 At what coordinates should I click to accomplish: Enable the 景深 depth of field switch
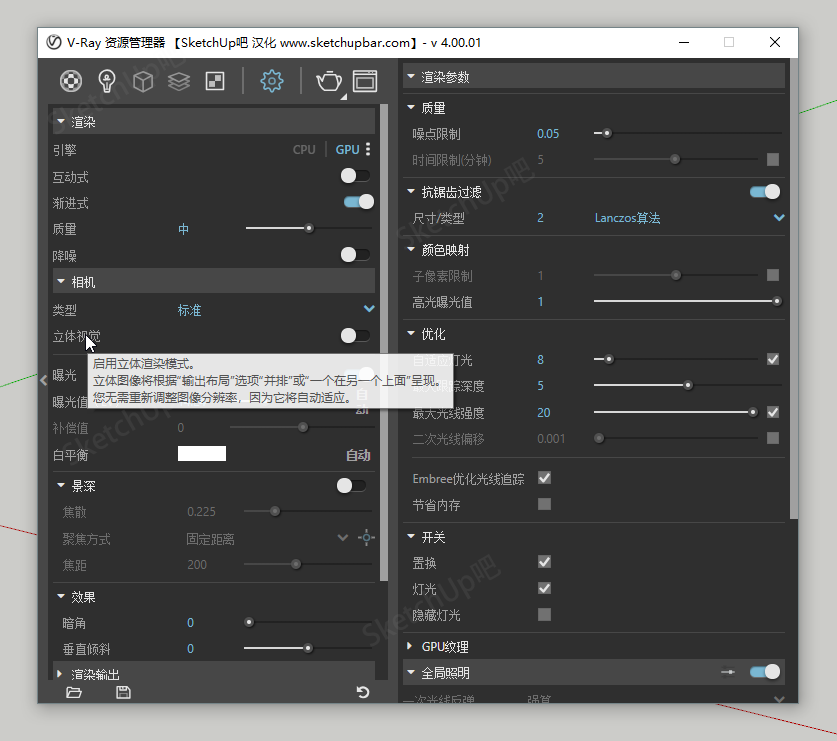coord(351,486)
